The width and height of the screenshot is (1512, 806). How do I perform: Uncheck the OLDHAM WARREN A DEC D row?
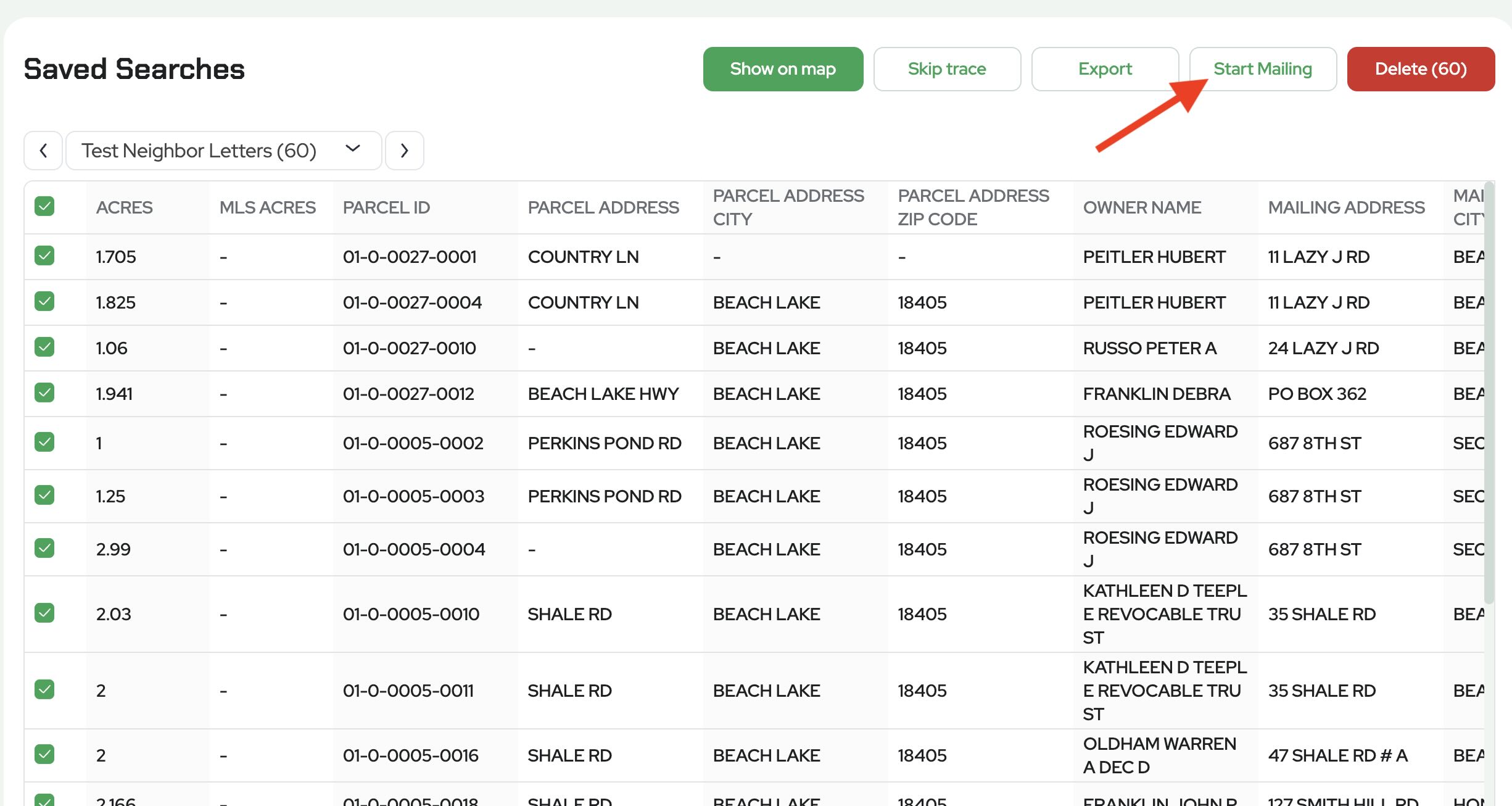click(x=44, y=754)
